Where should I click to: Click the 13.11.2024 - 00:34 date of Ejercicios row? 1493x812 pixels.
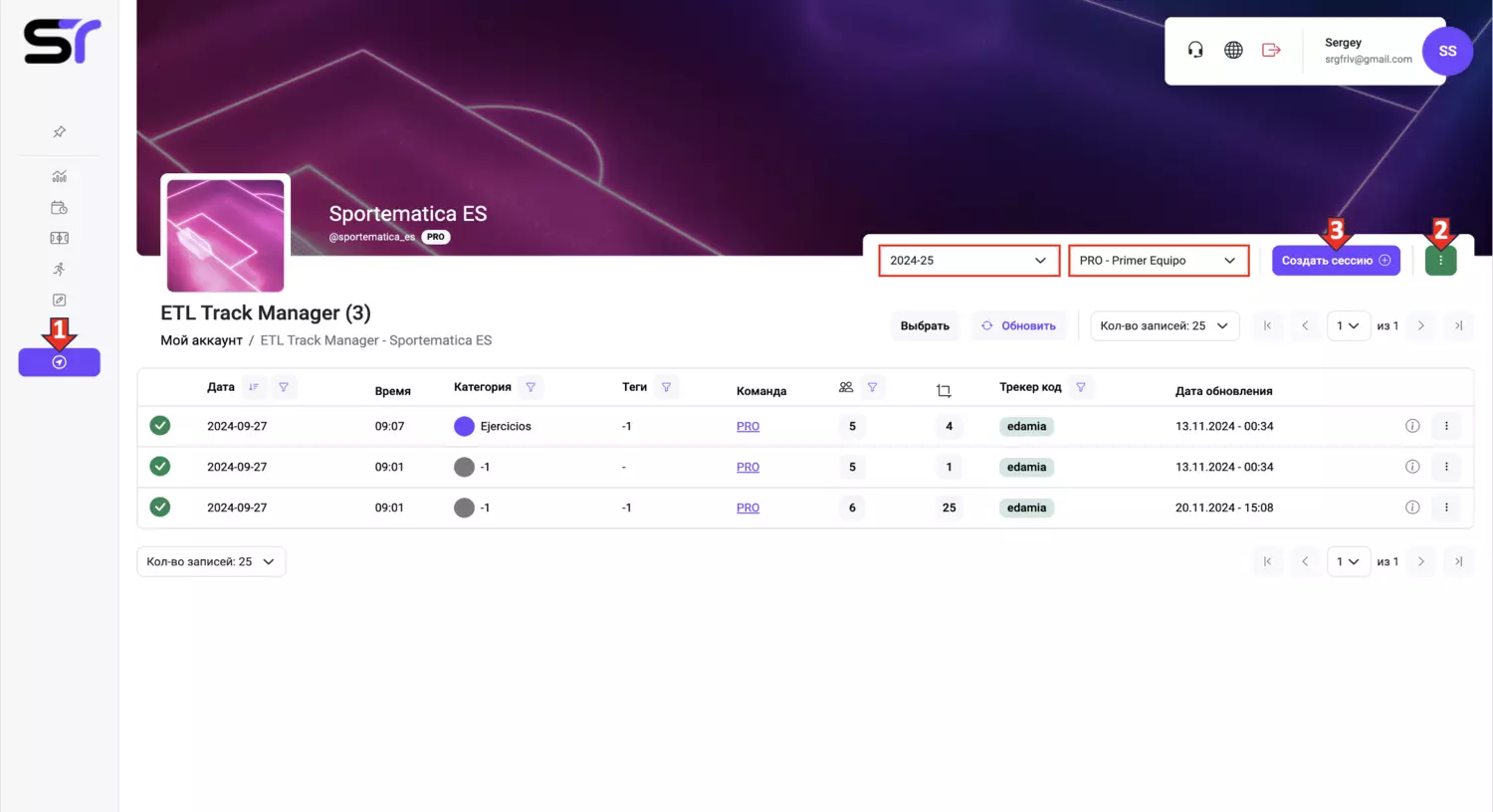(1224, 426)
